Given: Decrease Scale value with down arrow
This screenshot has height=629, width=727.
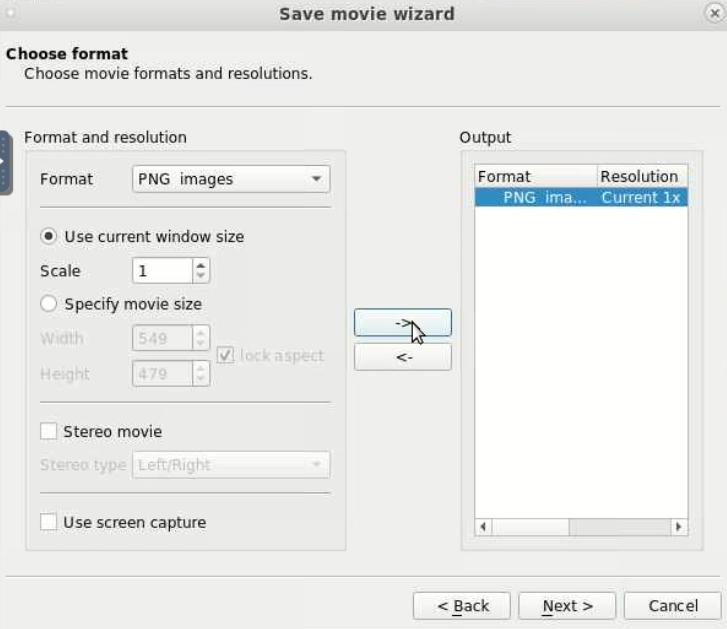Looking at the screenshot, I should tap(201, 276).
